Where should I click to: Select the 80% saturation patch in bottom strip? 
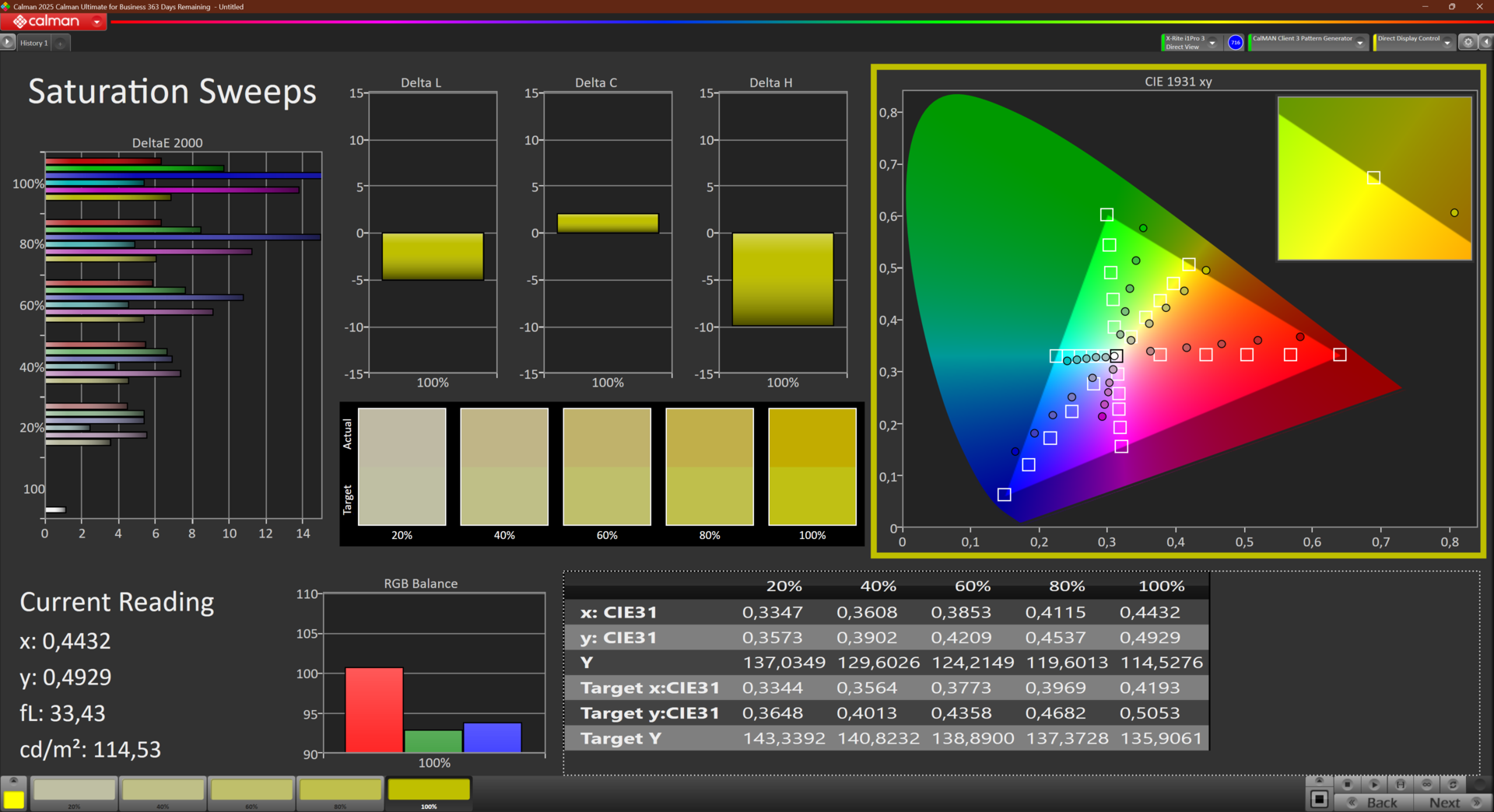pyautogui.click(x=341, y=793)
